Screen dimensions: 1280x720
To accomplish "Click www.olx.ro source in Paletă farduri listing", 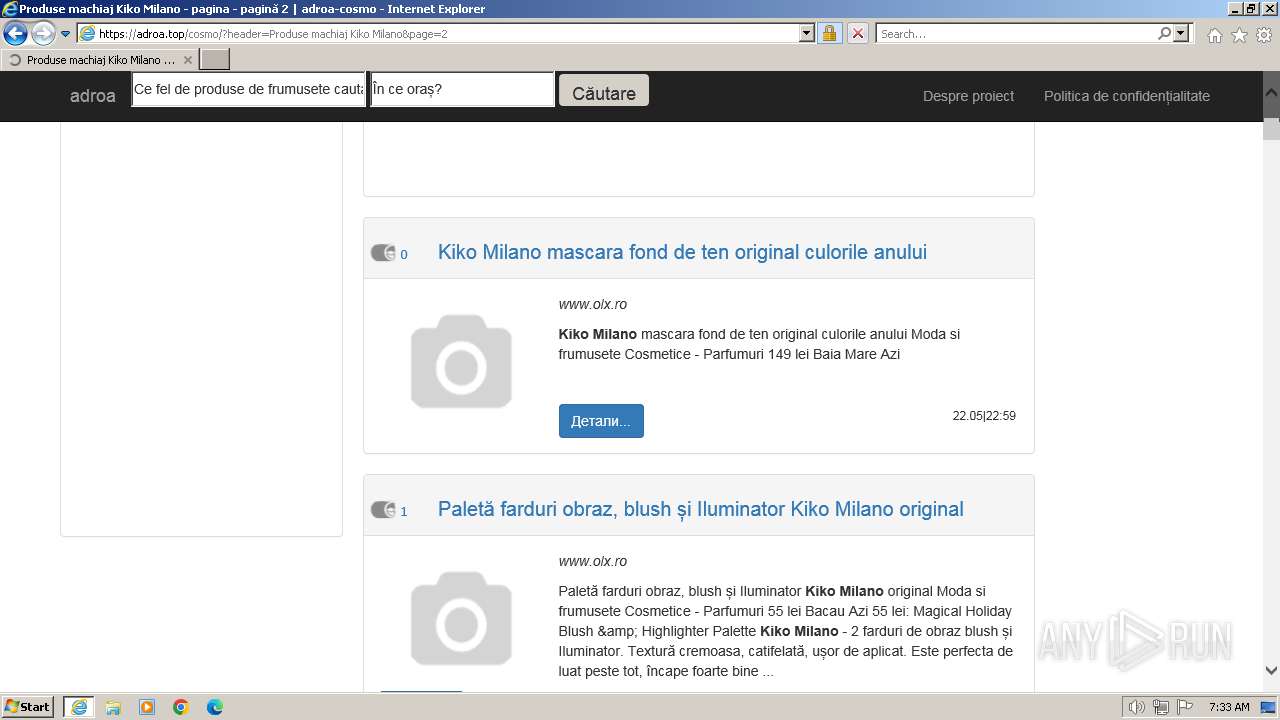I will point(593,561).
